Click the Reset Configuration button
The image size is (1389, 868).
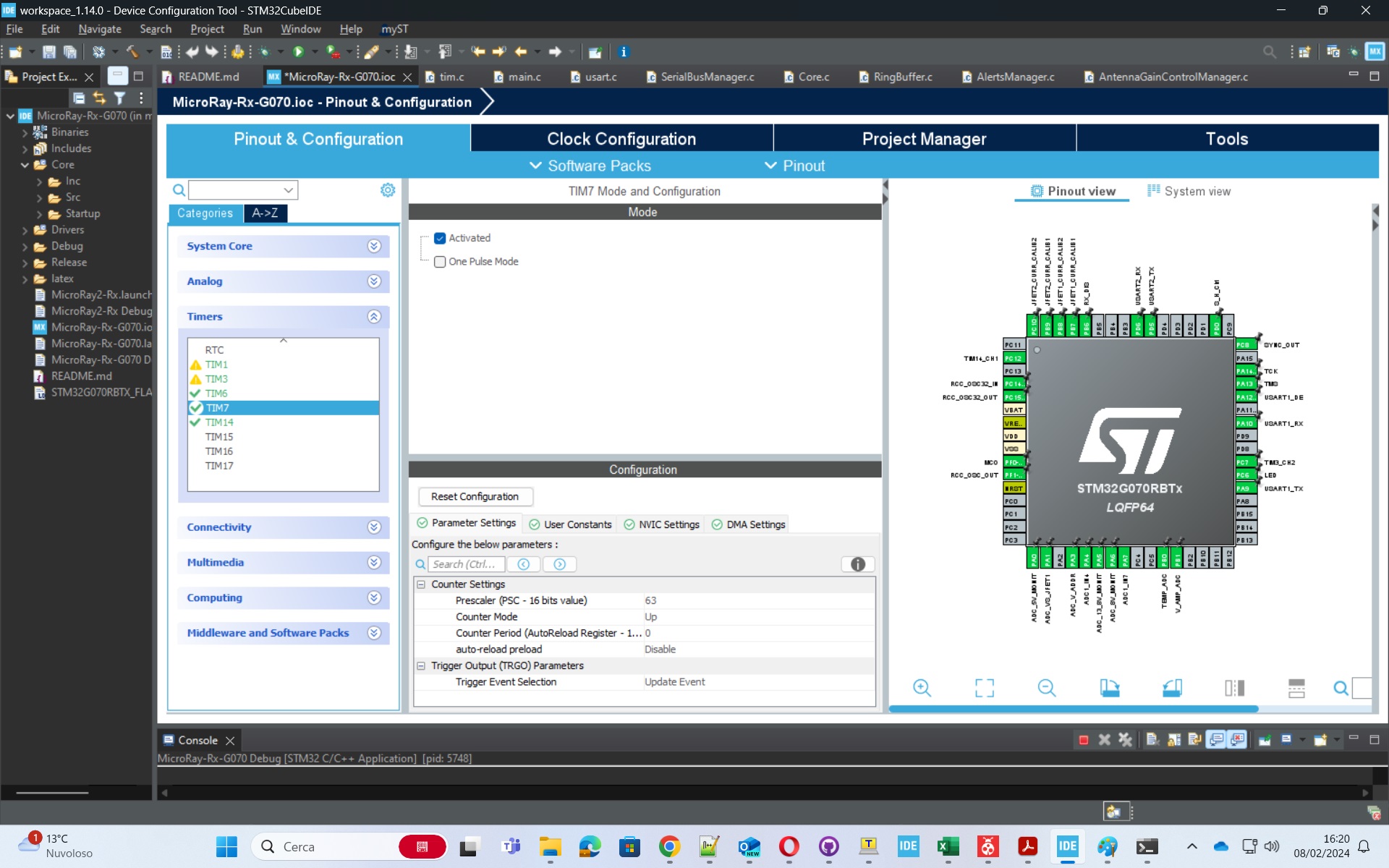click(475, 496)
